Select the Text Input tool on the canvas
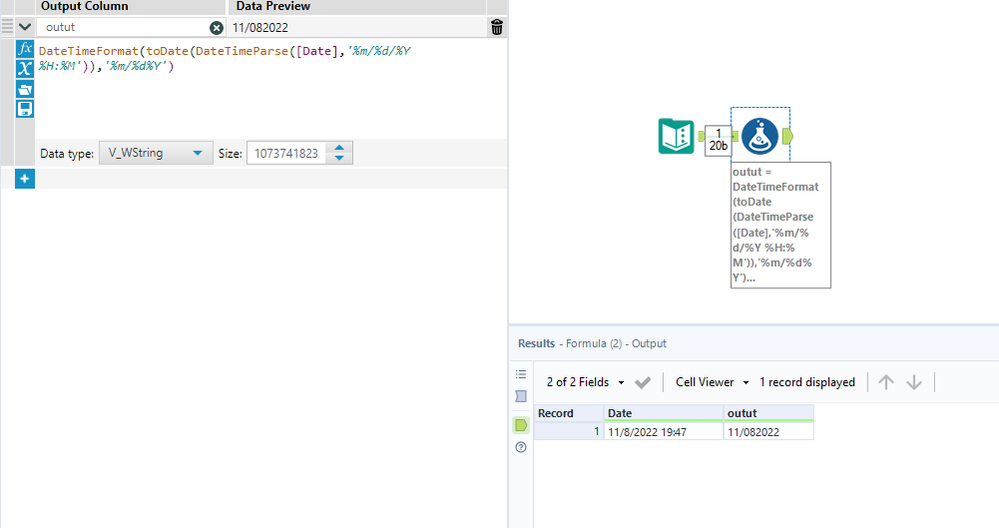The height and width of the screenshot is (528, 999). click(676, 136)
